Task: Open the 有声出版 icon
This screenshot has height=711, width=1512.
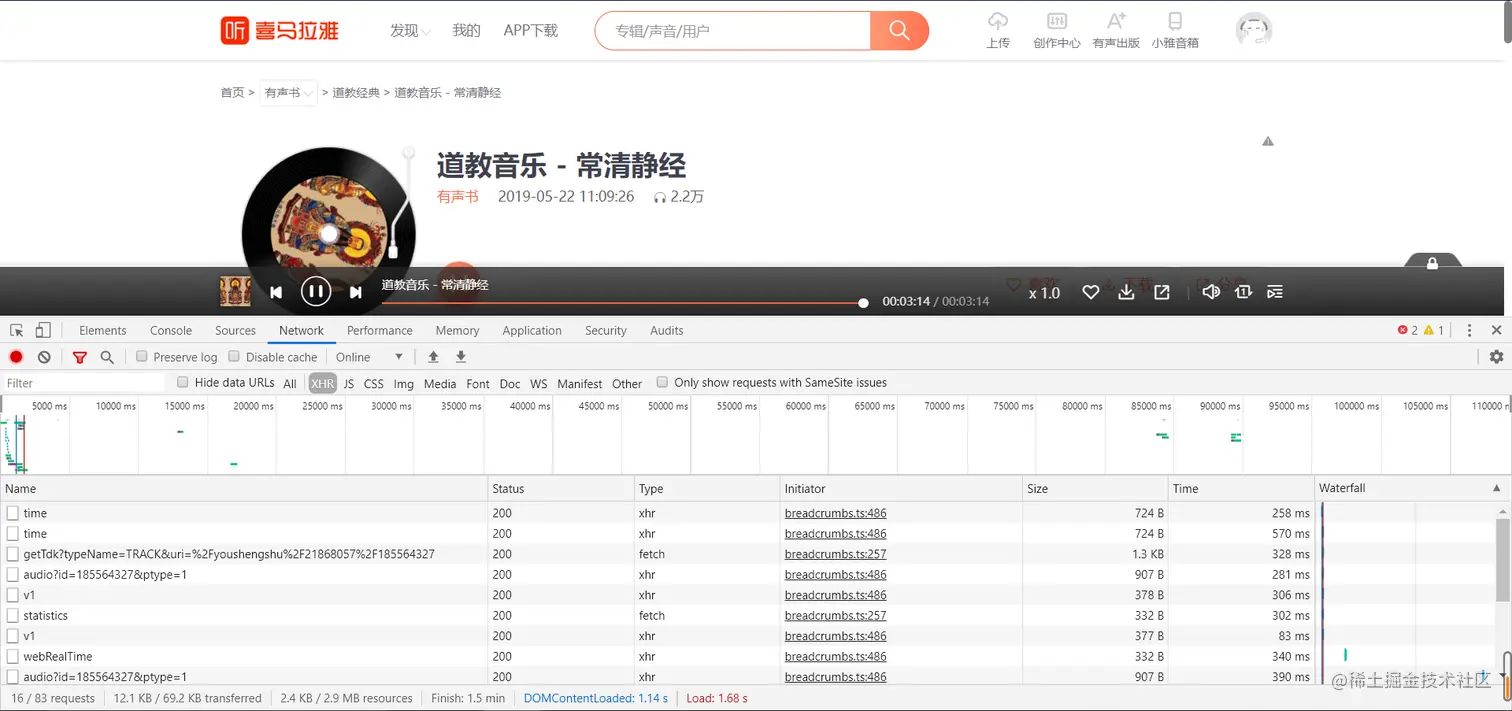Action: click(x=1116, y=21)
